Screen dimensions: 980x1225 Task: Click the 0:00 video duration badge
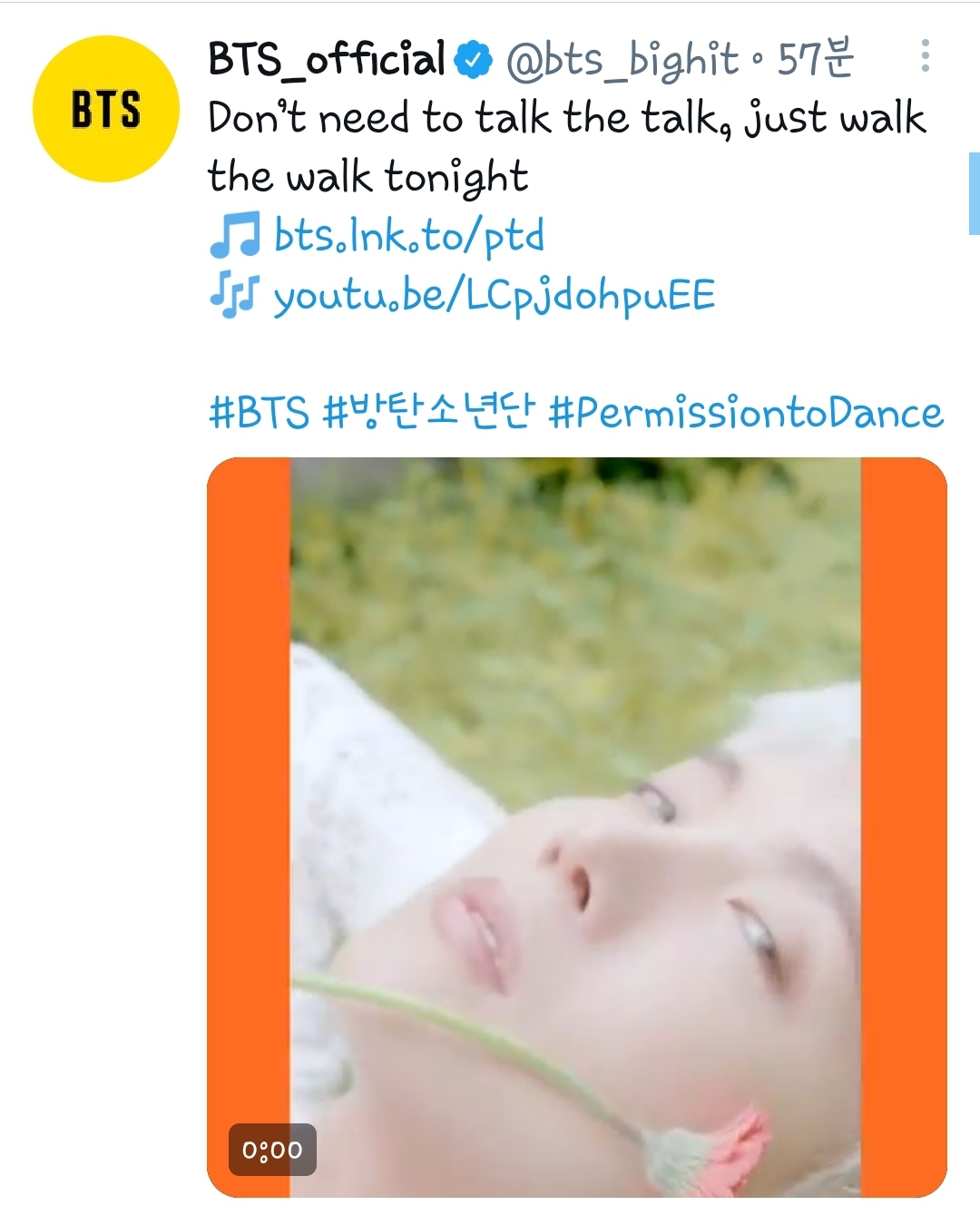(x=272, y=1150)
